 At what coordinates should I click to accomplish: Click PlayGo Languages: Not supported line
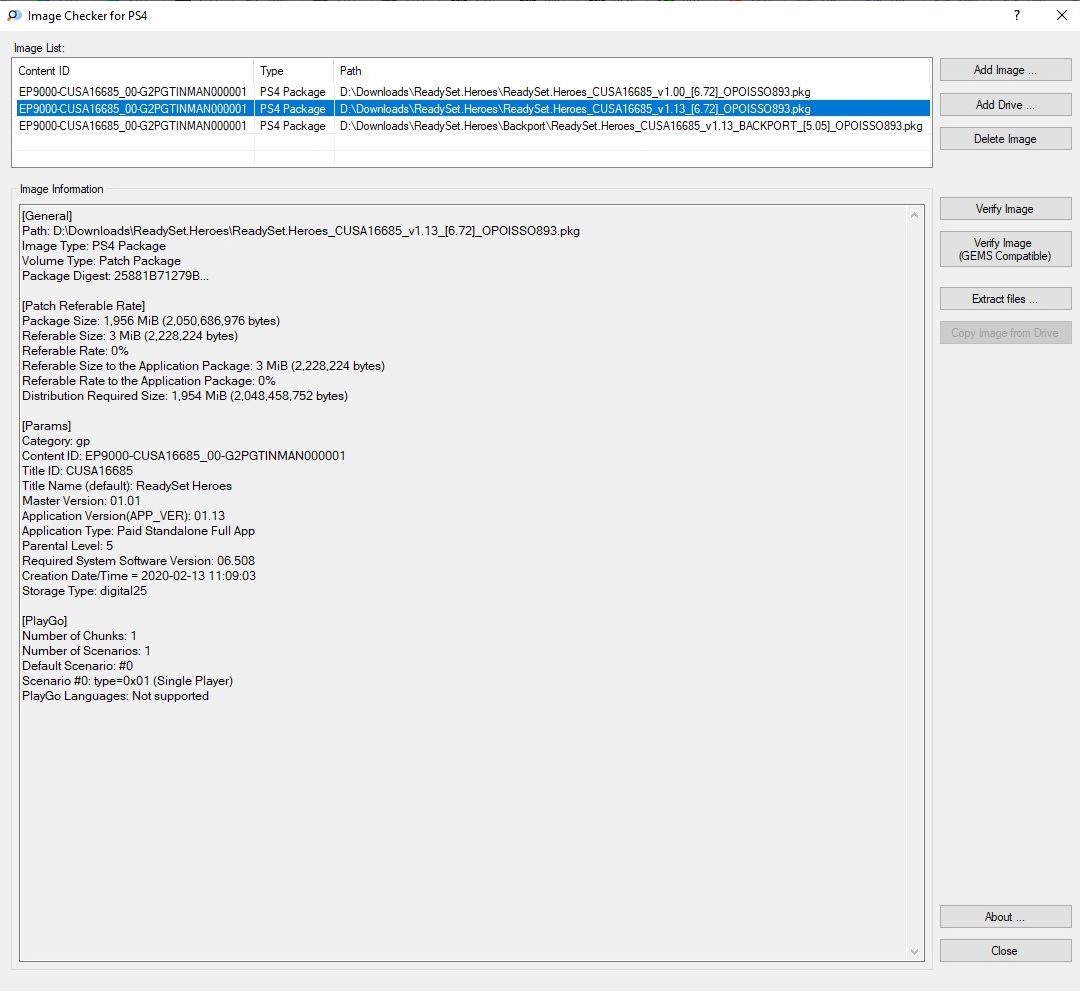click(115, 696)
